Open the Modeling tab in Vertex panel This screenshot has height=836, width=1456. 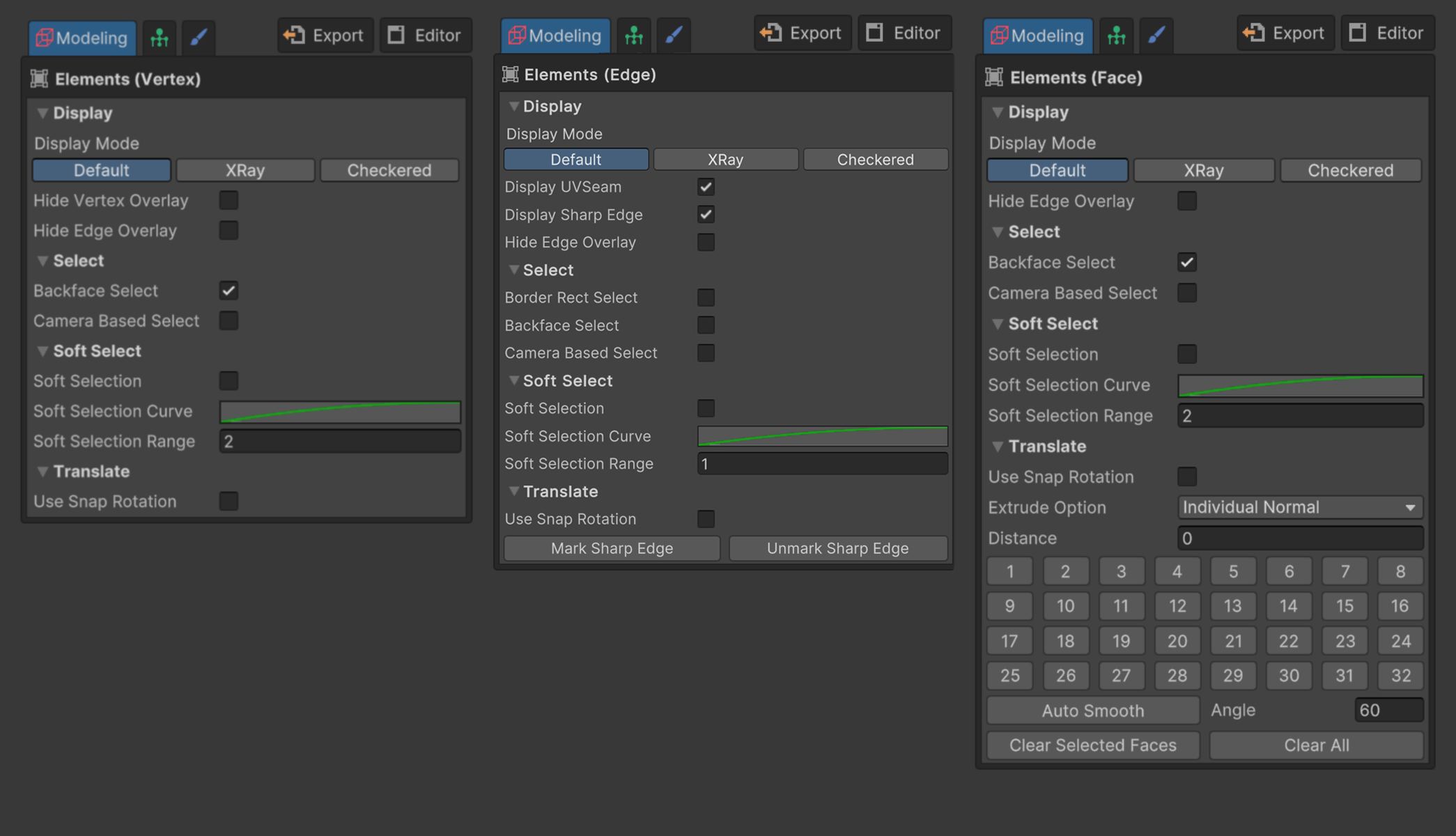[82, 37]
